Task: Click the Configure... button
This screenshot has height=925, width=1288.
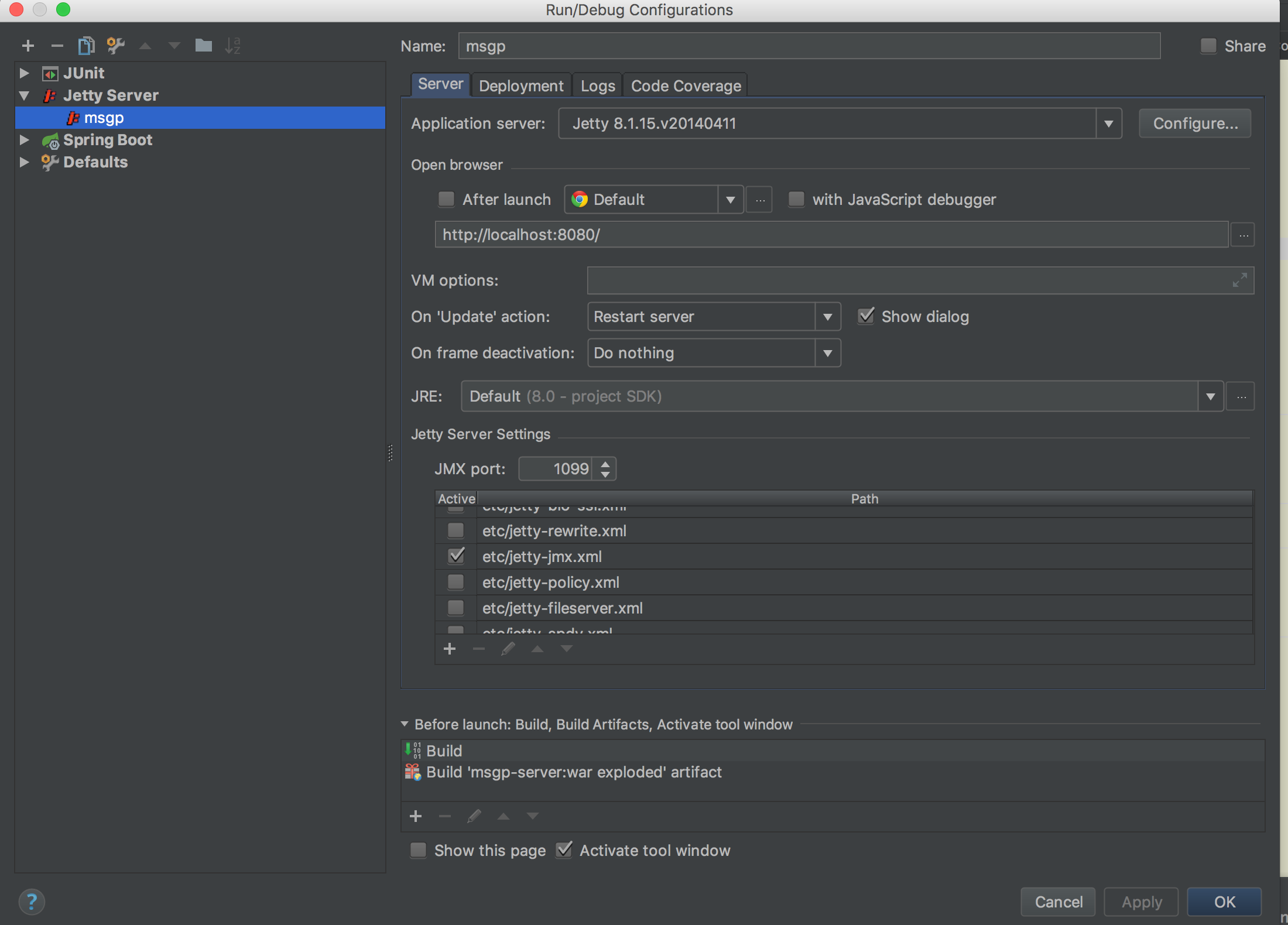Action: [1195, 124]
